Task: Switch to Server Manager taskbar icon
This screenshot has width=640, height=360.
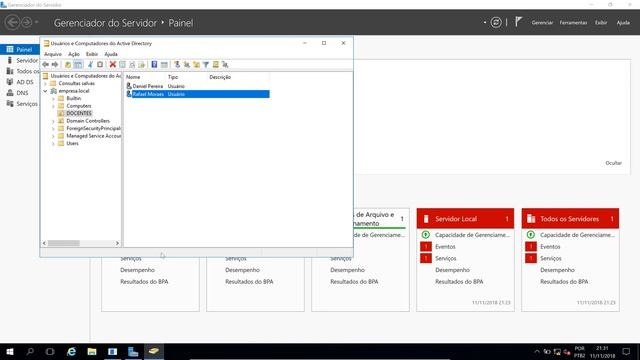Action: 133,351
